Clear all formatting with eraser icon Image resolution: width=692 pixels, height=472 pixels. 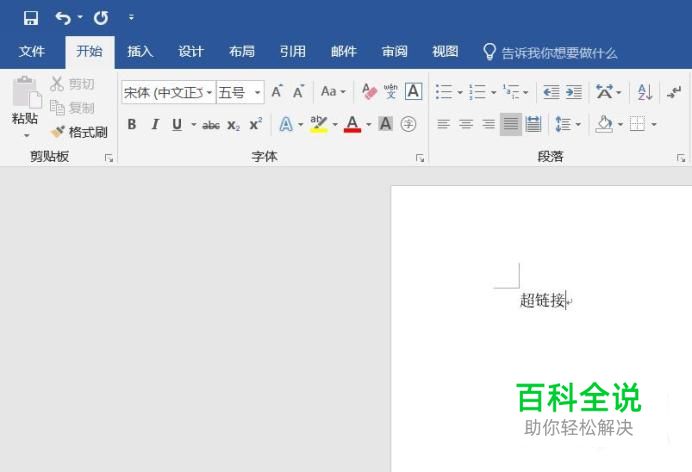coord(369,92)
